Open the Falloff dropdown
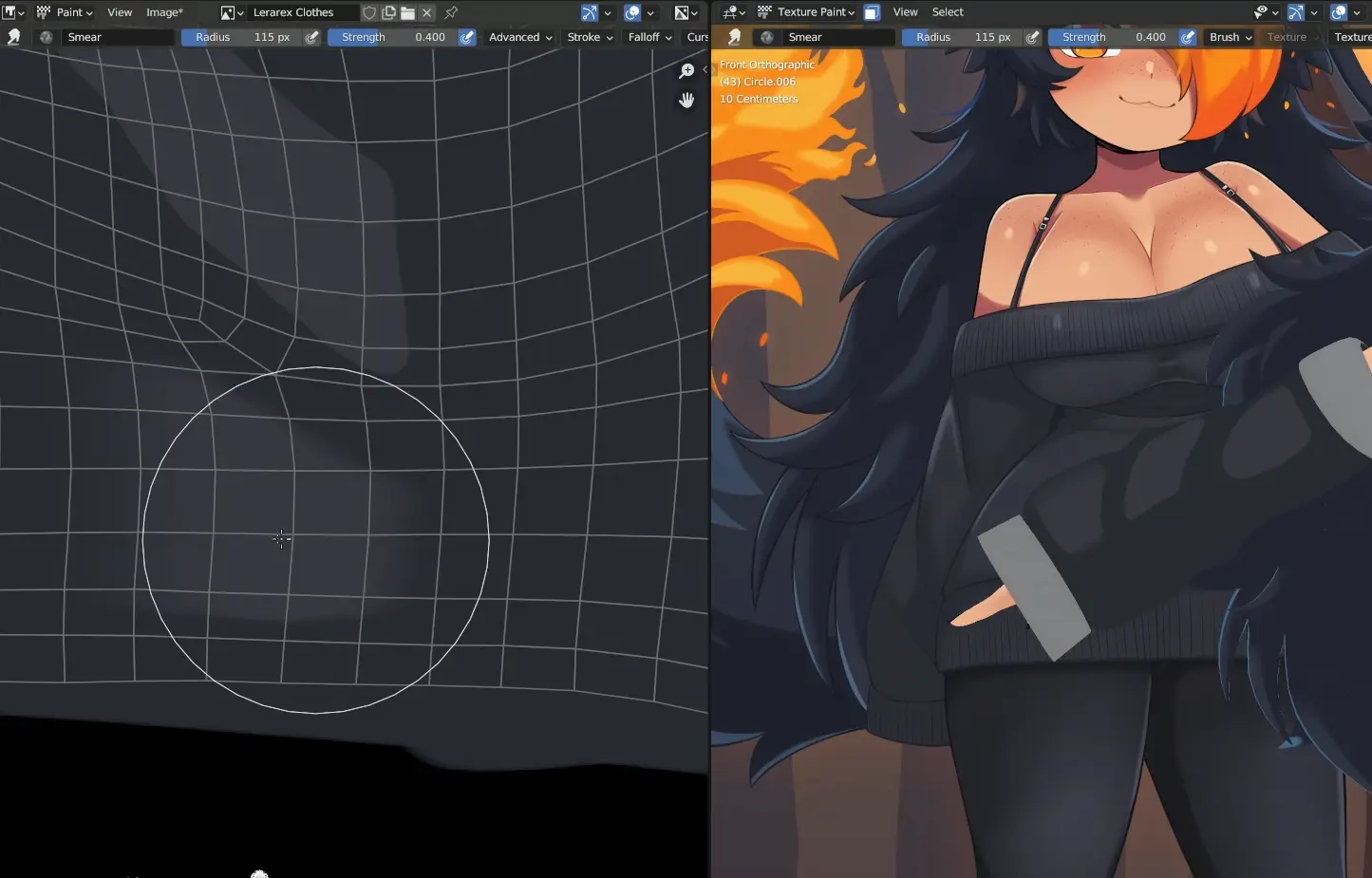1372x878 pixels. (649, 37)
